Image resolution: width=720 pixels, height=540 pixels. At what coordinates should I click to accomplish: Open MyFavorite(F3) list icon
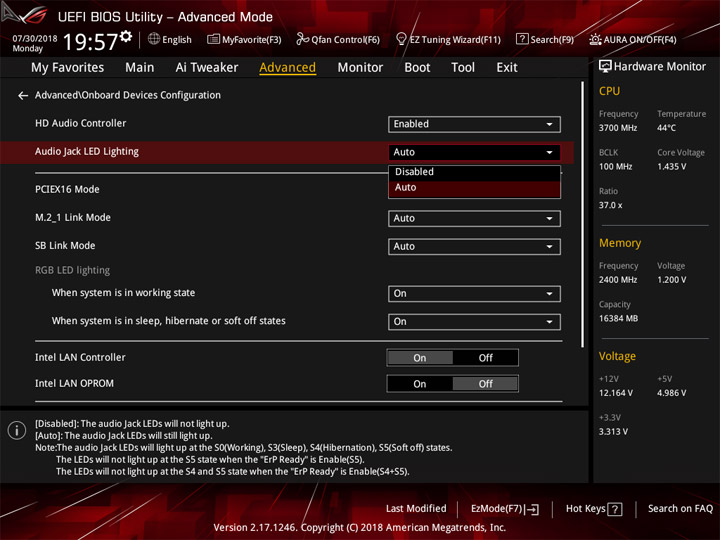coord(213,39)
